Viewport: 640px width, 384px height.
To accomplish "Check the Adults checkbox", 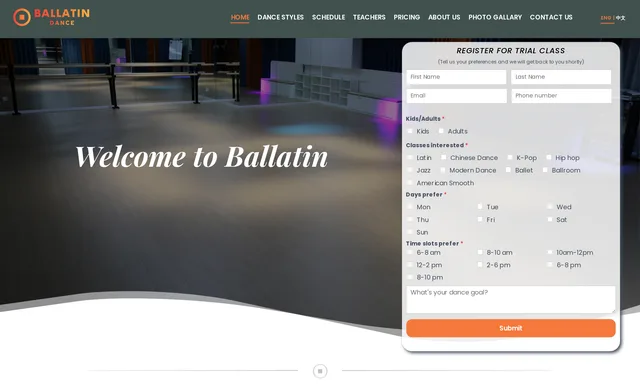I will [441, 131].
